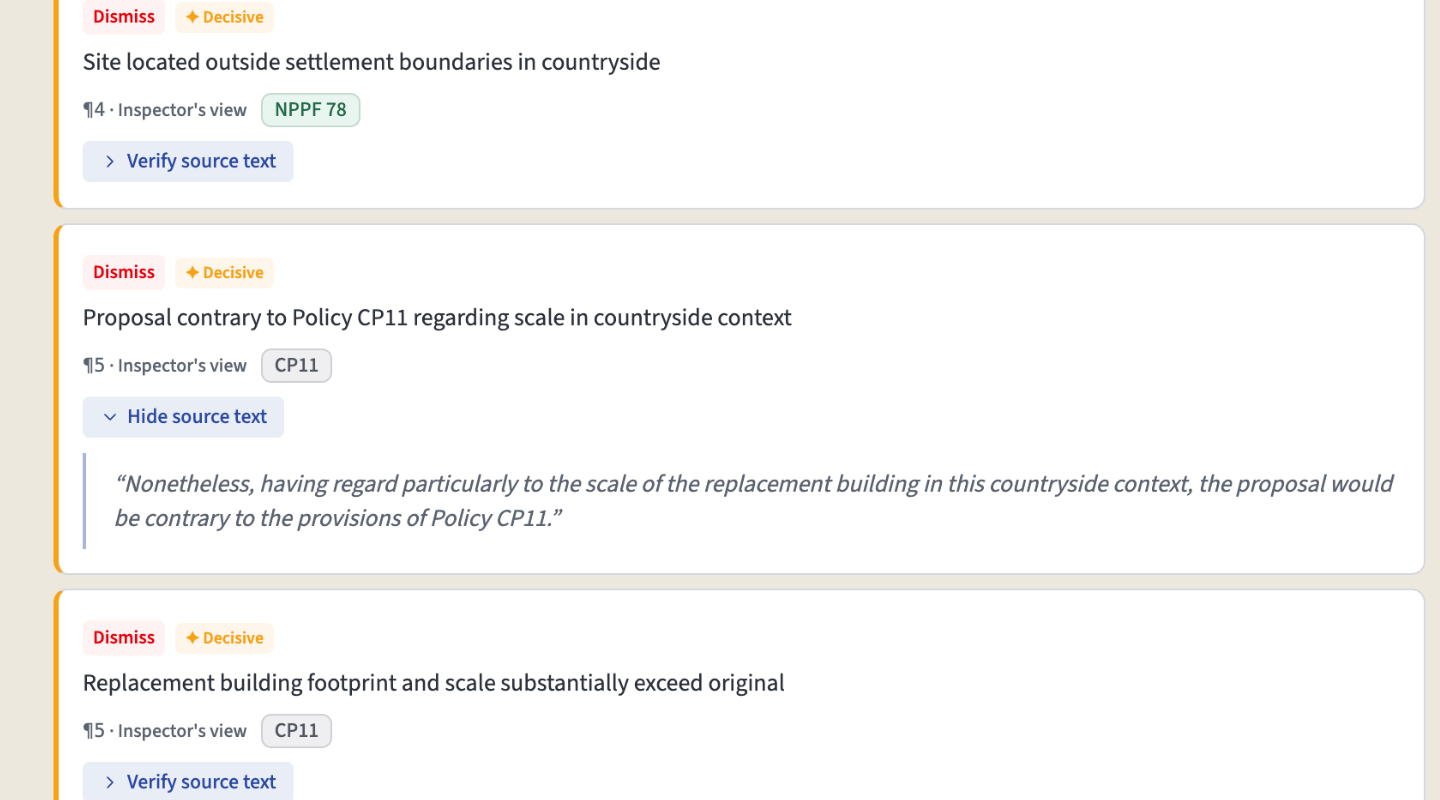Click title 'Proposal contrary to Policy CP11'
This screenshot has width=1440, height=800.
point(437,318)
